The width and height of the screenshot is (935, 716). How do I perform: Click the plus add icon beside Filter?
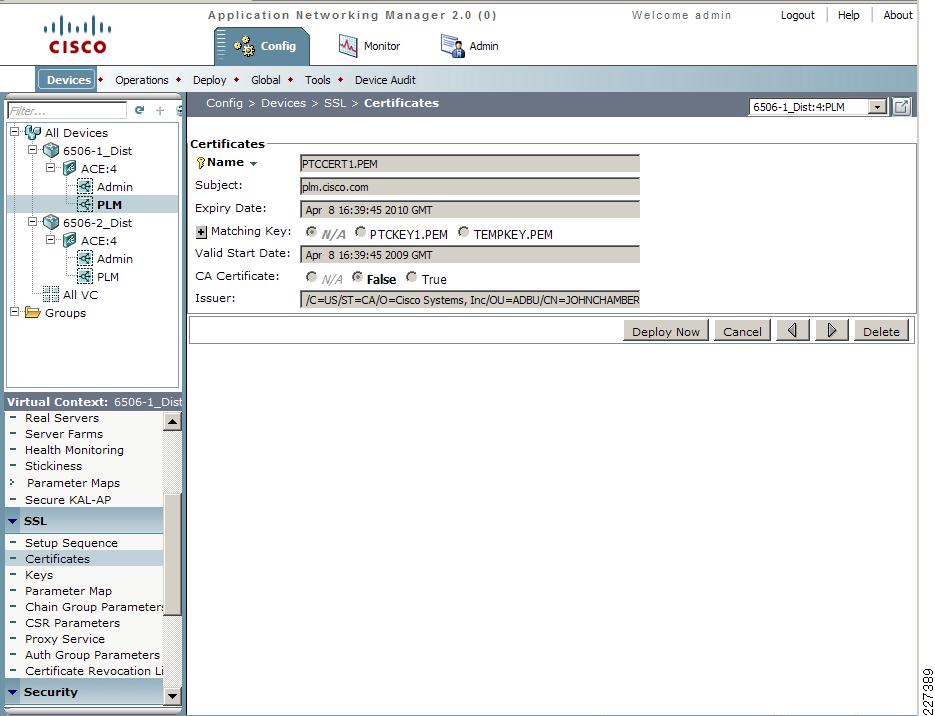160,110
